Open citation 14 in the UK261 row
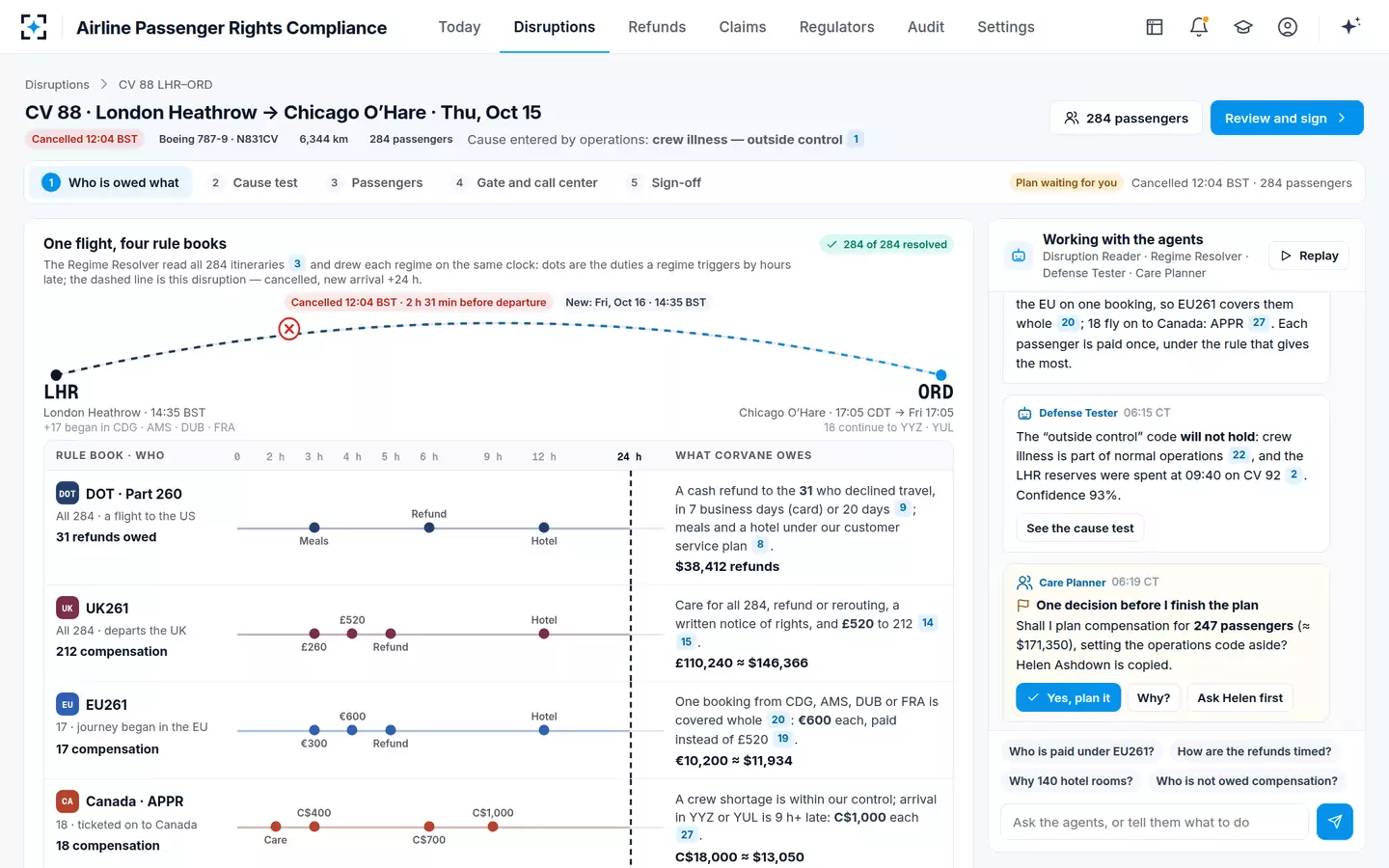 pos(928,623)
